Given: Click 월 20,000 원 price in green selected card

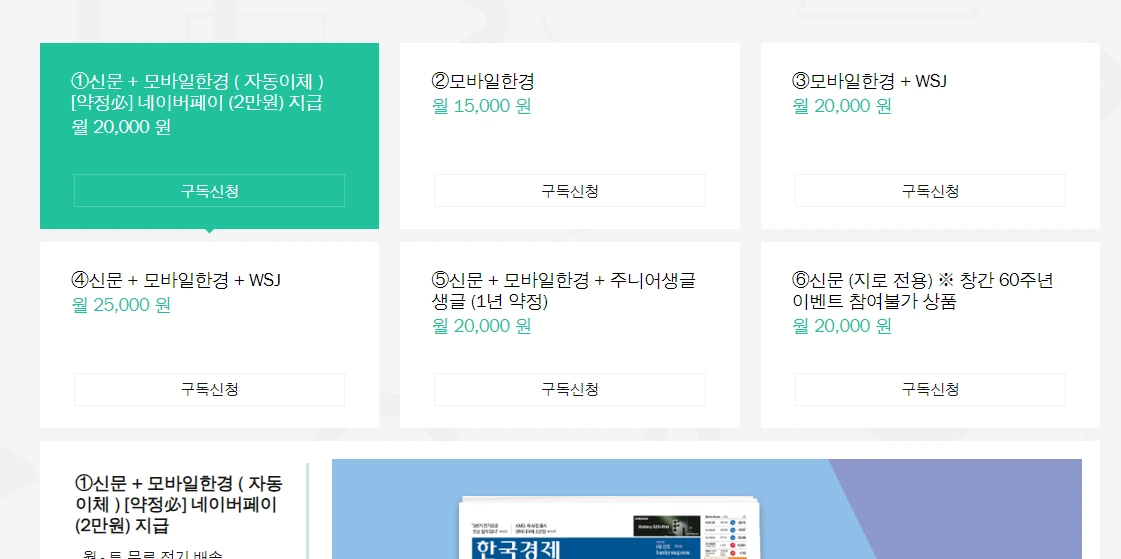Looking at the screenshot, I should tap(122, 128).
